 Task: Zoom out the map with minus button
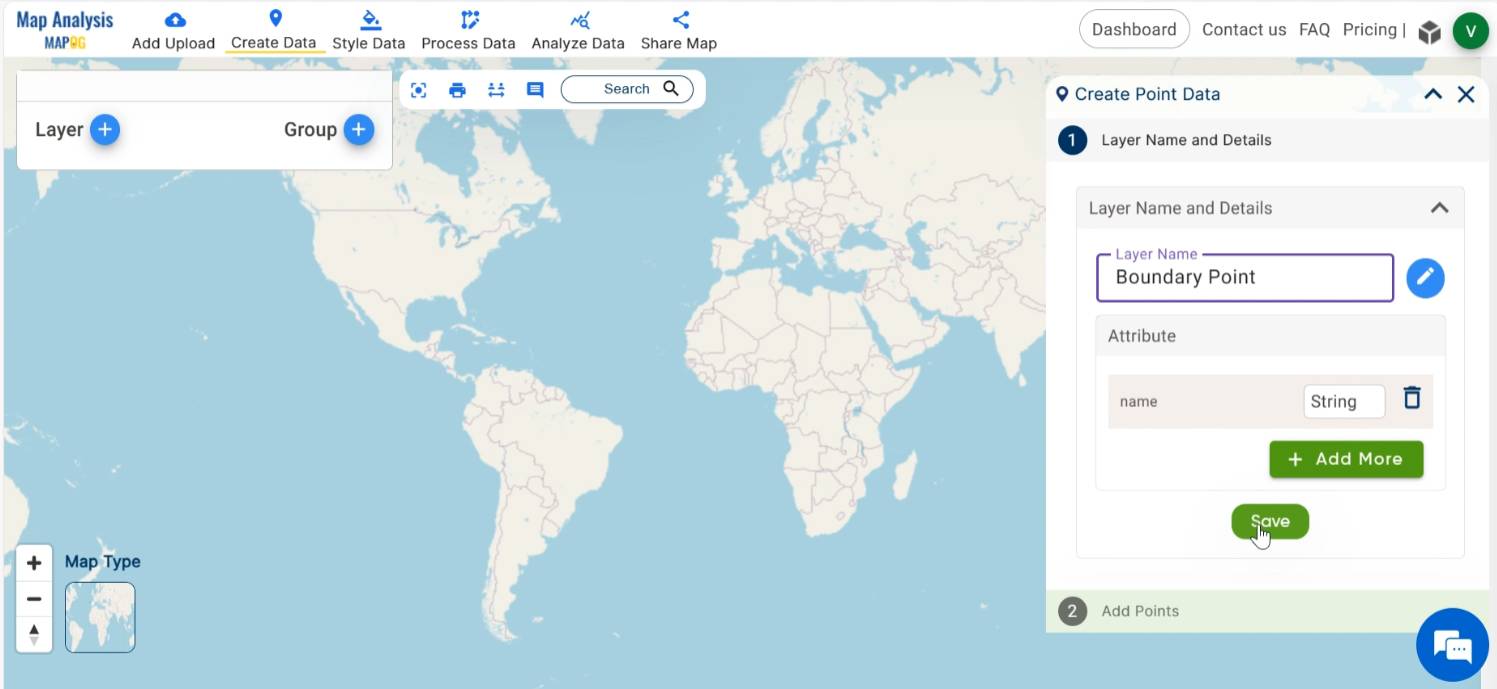(34, 599)
